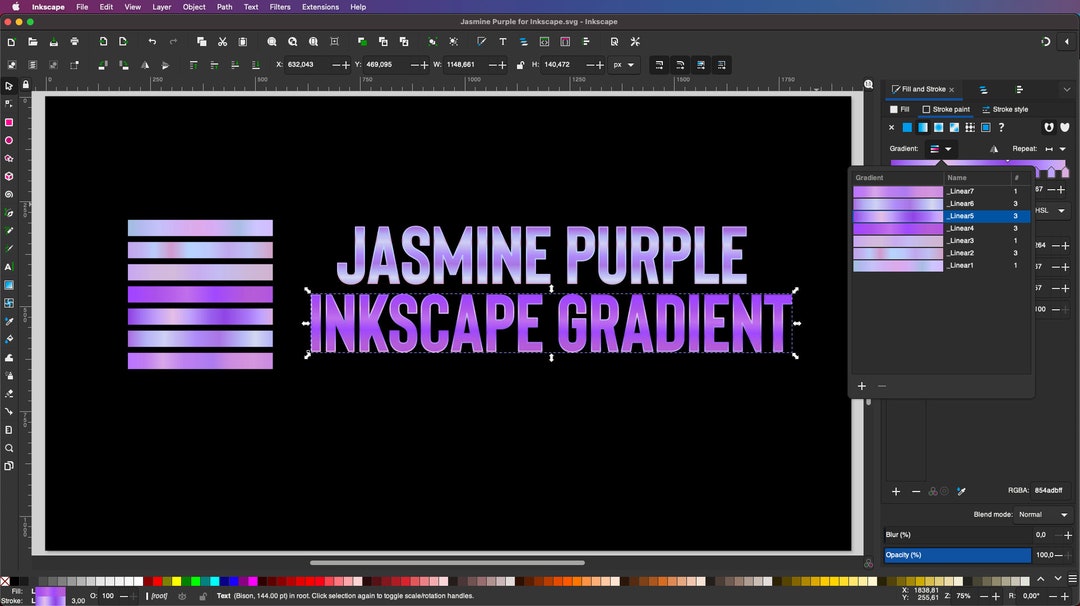Open the units dropdown showing px
Screen dimensions: 1080x606
point(624,64)
